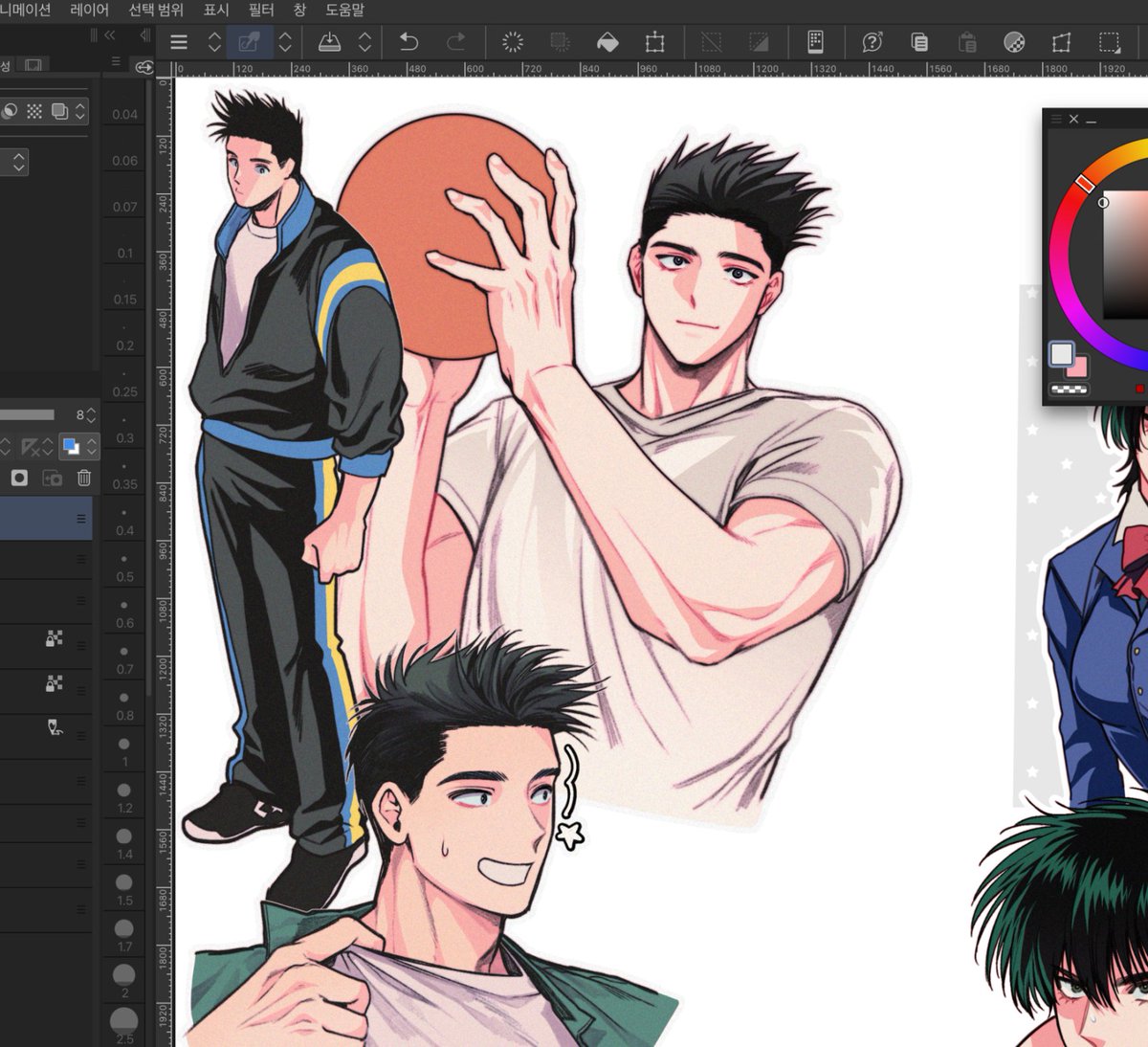The height and width of the screenshot is (1047, 1148).
Task: Toggle the reference layer lighthouse icon
Action: pyautogui.click(x=55, y=727)
